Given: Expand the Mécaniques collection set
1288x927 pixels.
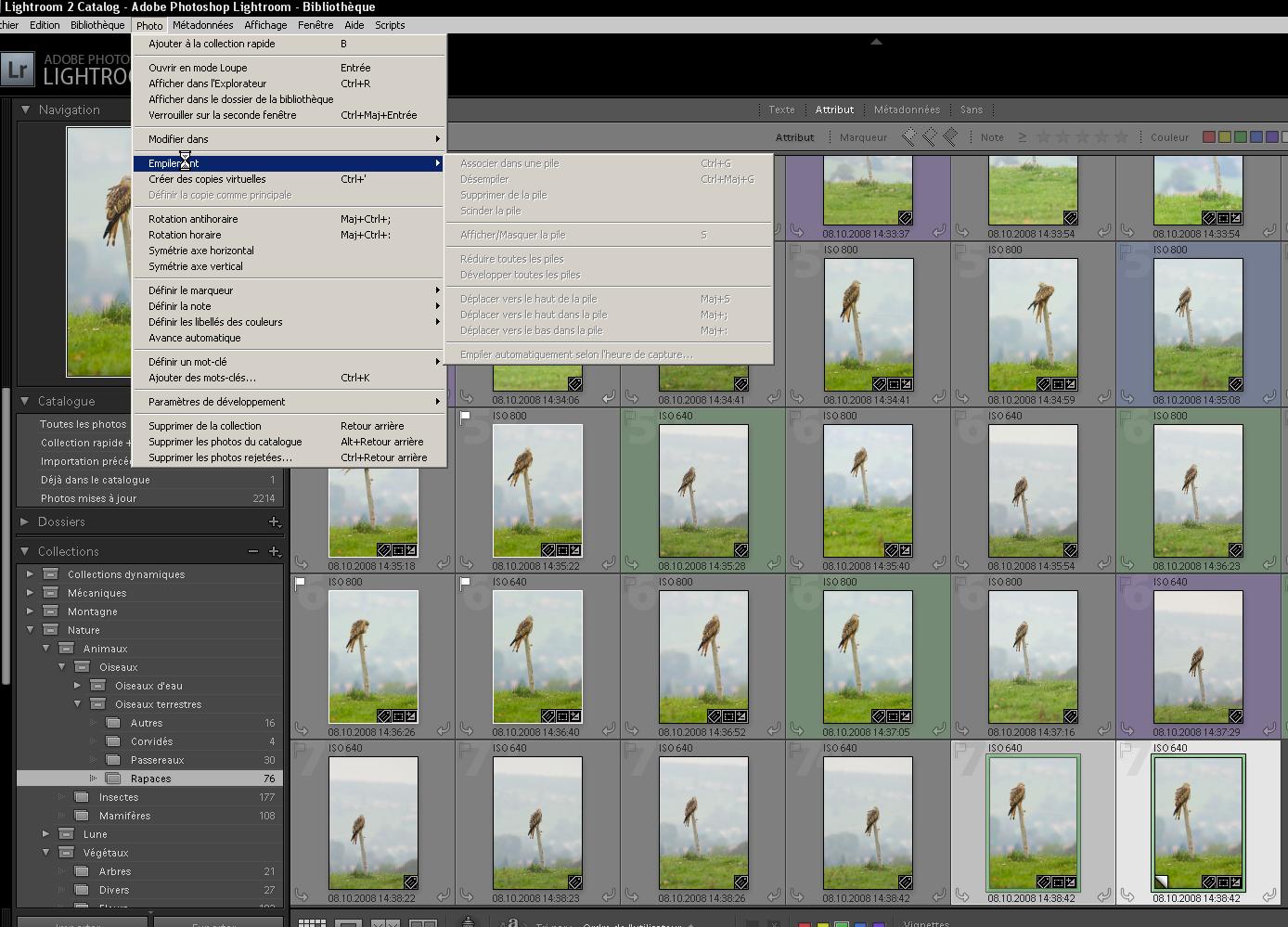Looking at the screenshot, I should click(30, 593).
